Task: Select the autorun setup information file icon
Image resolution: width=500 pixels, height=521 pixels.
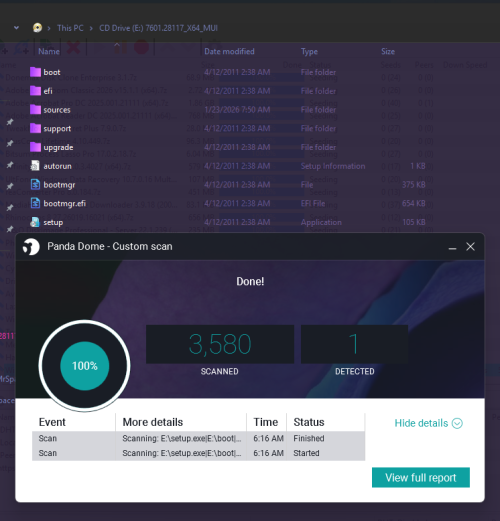Action: click(35, 166)
